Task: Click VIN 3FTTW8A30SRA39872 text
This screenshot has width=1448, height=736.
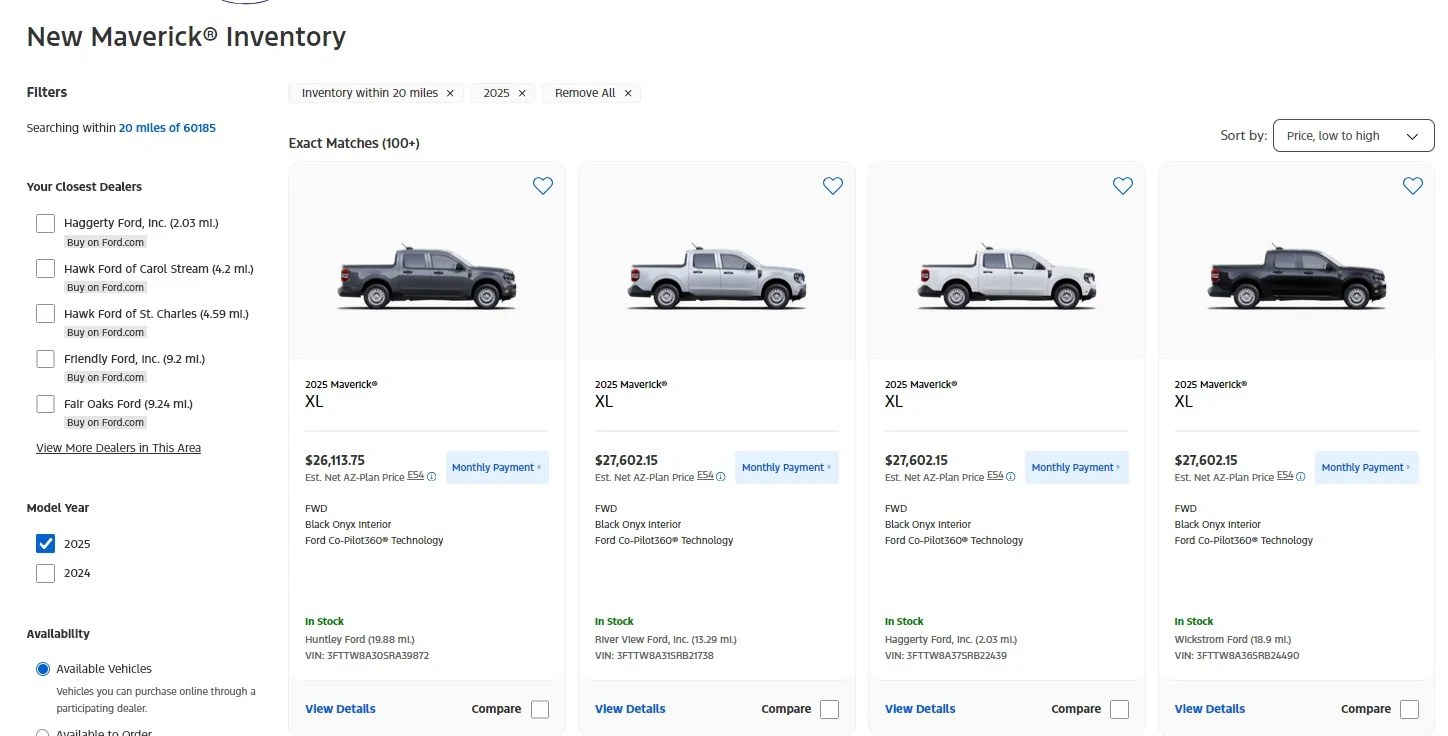Action: coord(367,656)
